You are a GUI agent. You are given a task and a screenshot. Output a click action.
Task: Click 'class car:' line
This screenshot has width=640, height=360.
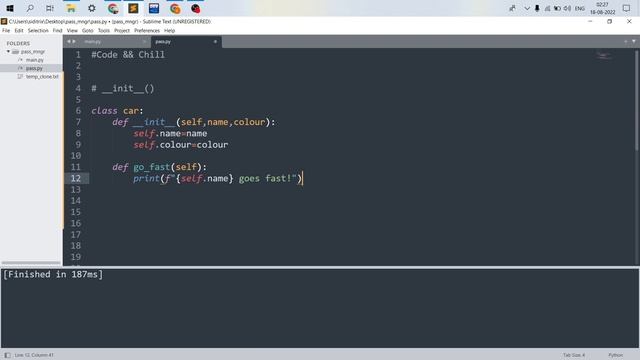(117, 111)
